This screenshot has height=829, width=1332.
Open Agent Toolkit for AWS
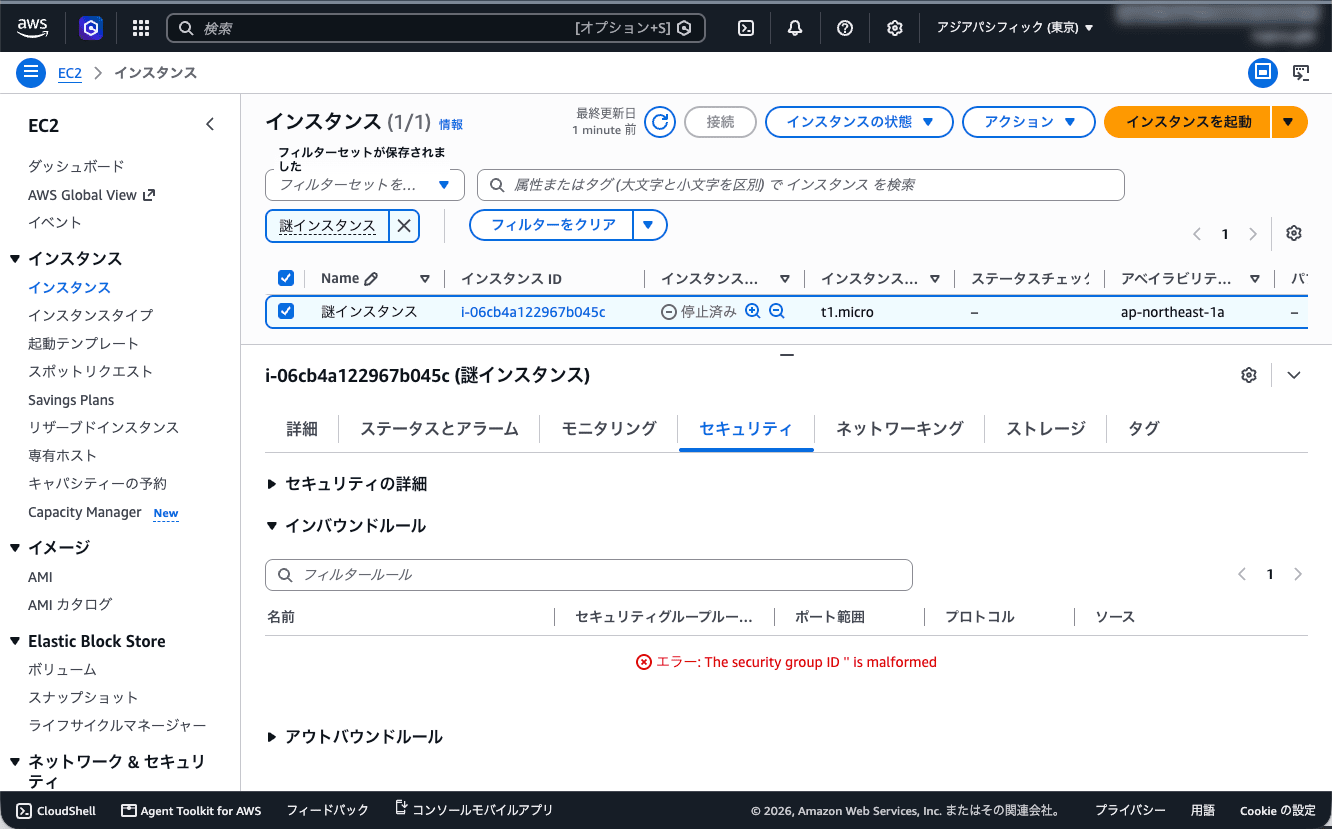(191, 810)
